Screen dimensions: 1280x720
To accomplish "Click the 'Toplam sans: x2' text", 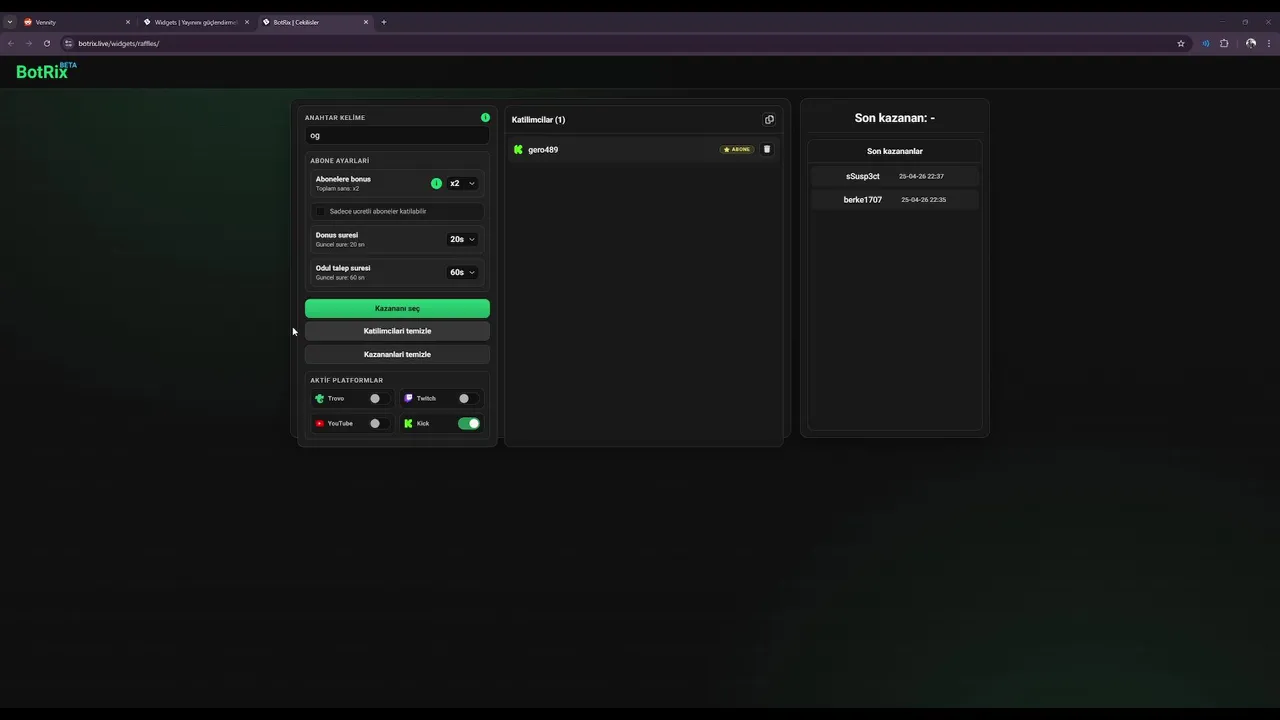I will point(337,189).
